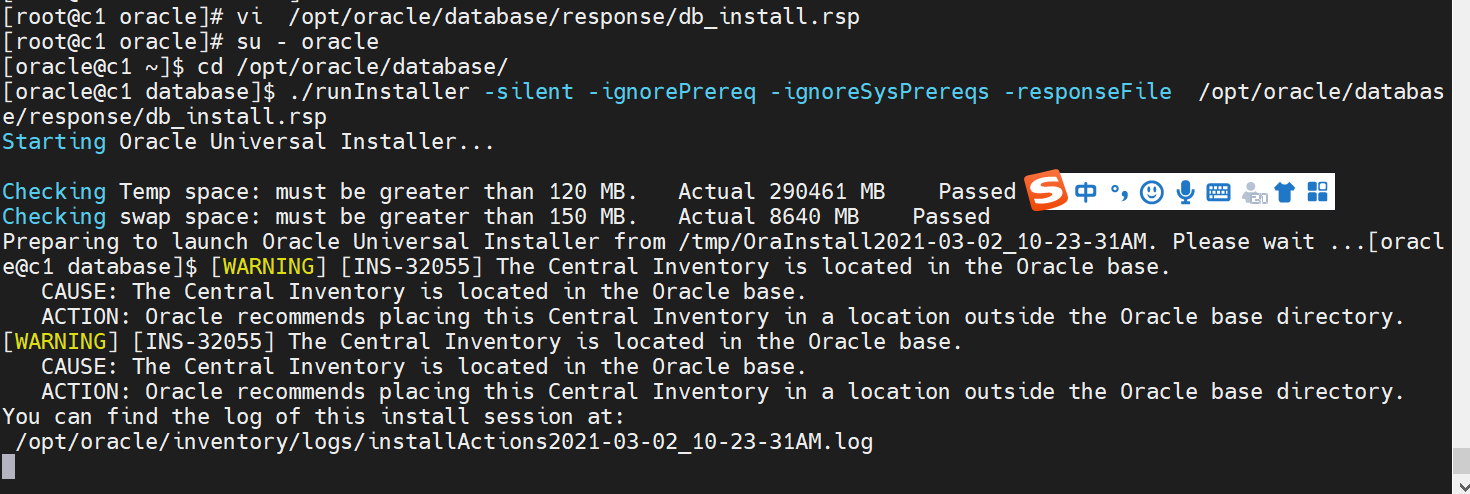Open the emoji smiley panel
Screen dimensions: 1470x494
coord(1152,192)
